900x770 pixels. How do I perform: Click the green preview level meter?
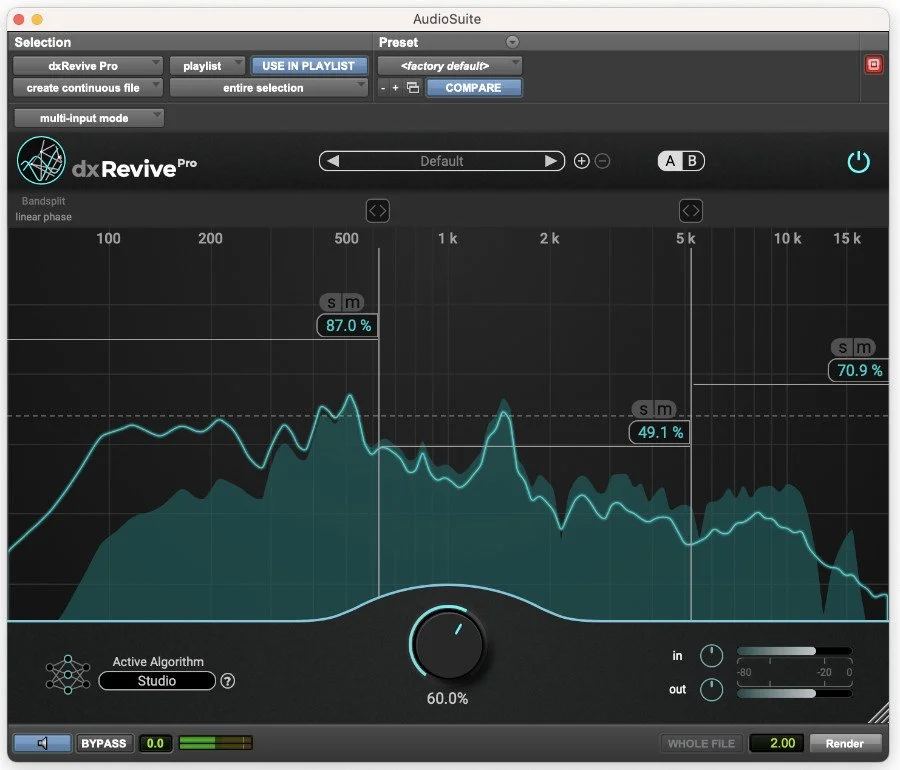[215, 744]
